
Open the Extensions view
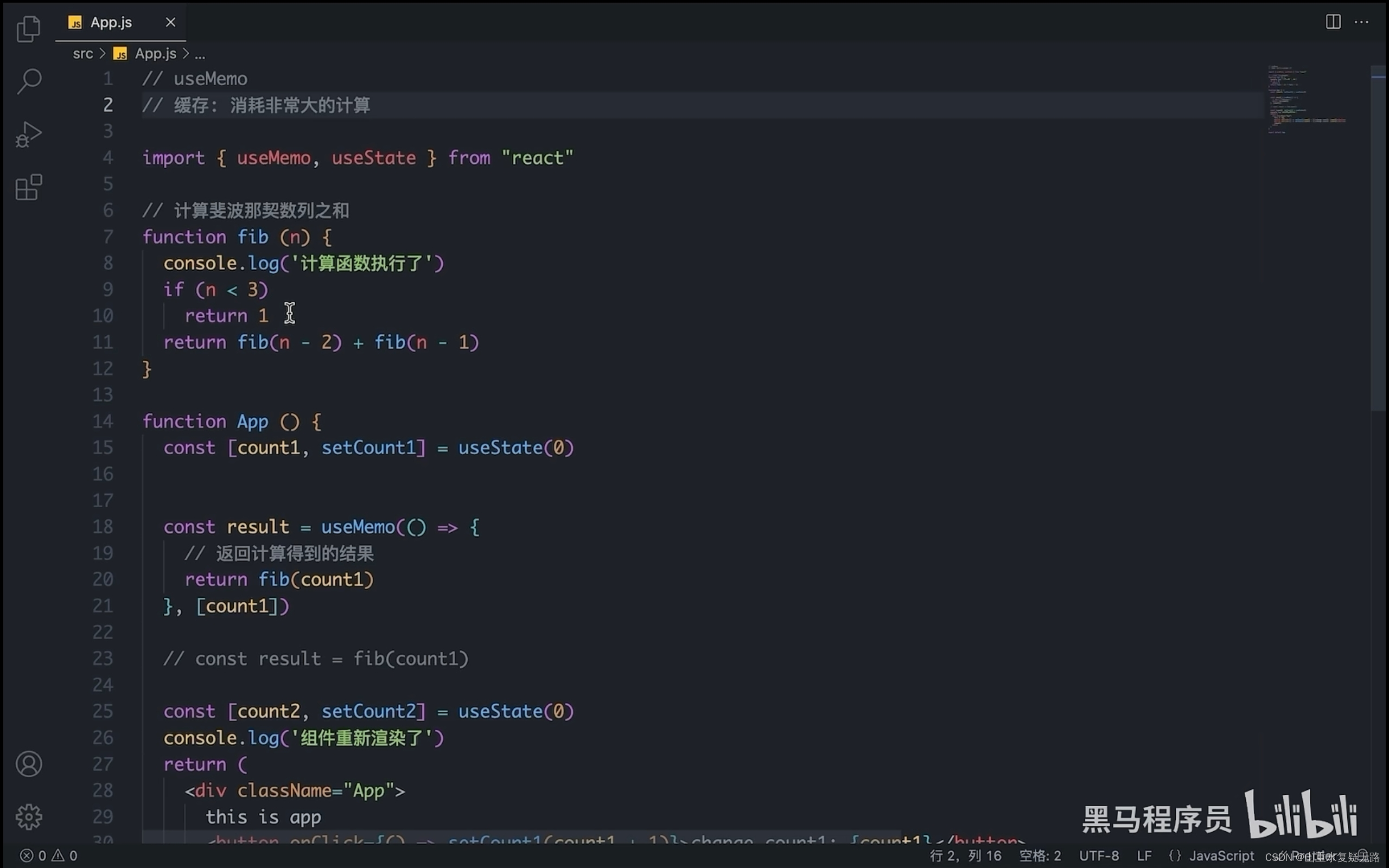click(29, 187)
